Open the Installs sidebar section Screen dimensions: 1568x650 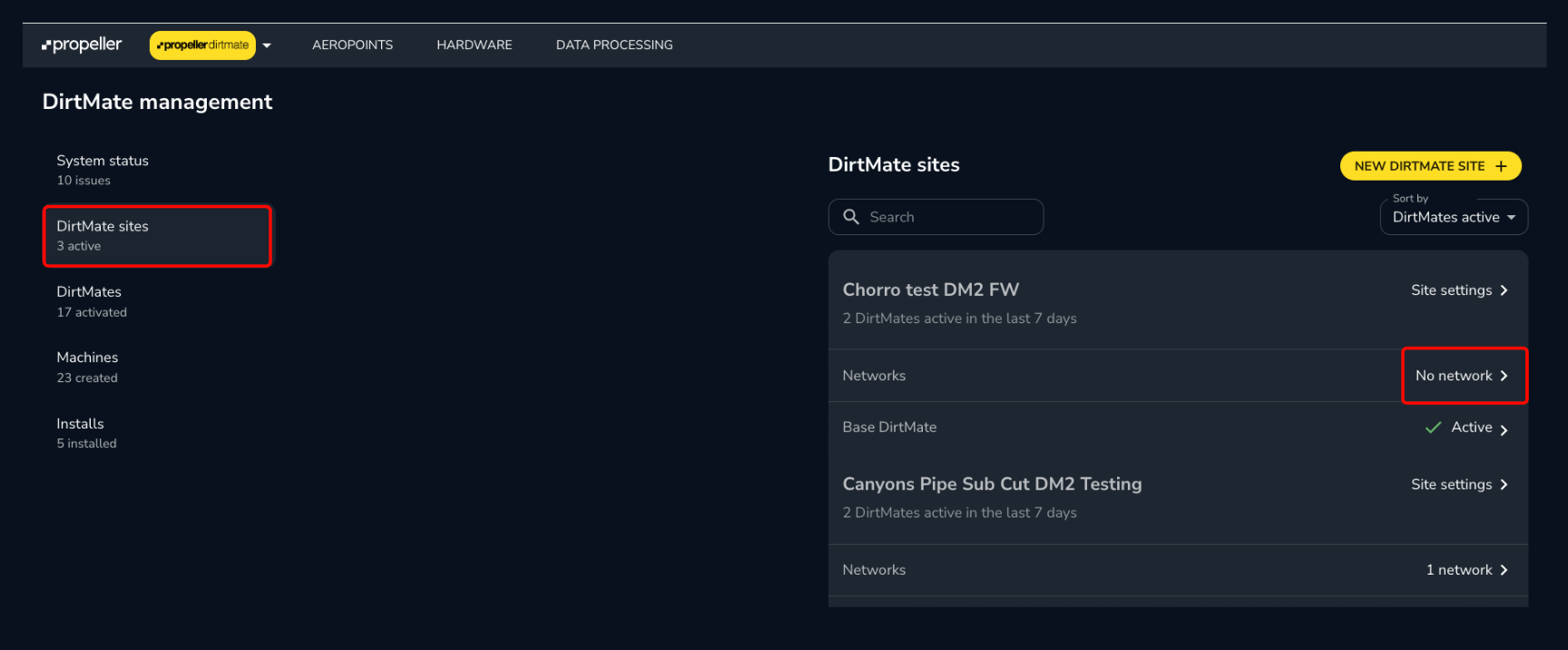[157, 433]
